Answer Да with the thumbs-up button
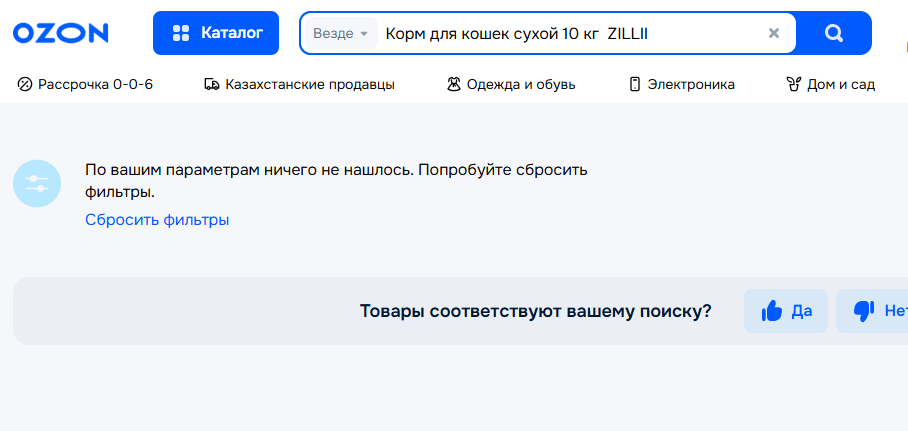Viewport: 908px width, 431px height. point(785,311)
